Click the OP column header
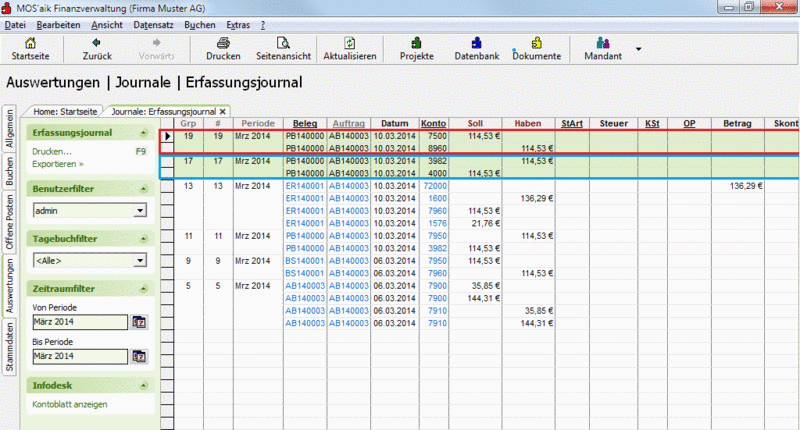Viewport: 800px width, 430px height. [x=689, y=123]
